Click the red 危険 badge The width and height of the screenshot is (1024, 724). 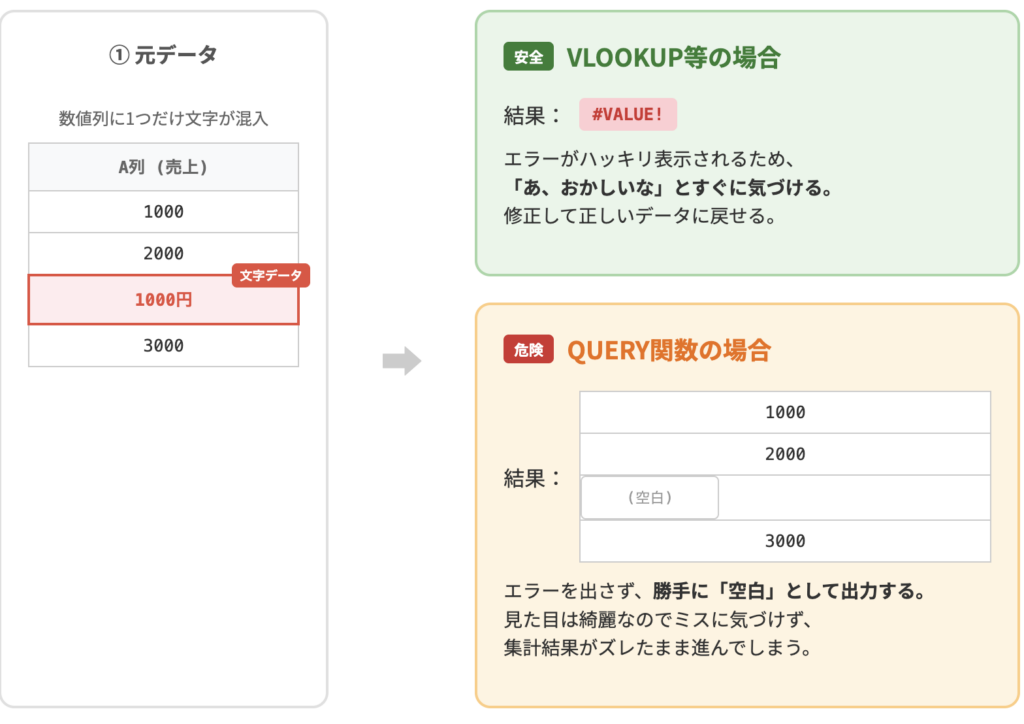pyautogui.click(x=528, y=350)
